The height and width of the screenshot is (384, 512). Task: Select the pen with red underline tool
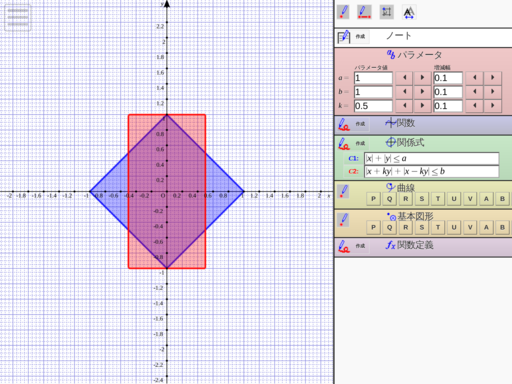[x=364, y=12]
